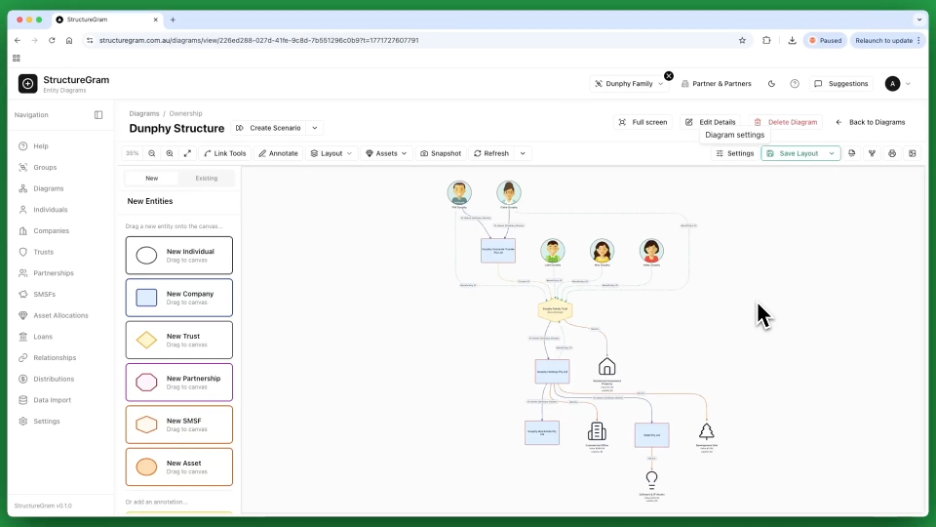936x528 pixels.
Task: Open Companies in the sidebar
Action: [51, 231]
